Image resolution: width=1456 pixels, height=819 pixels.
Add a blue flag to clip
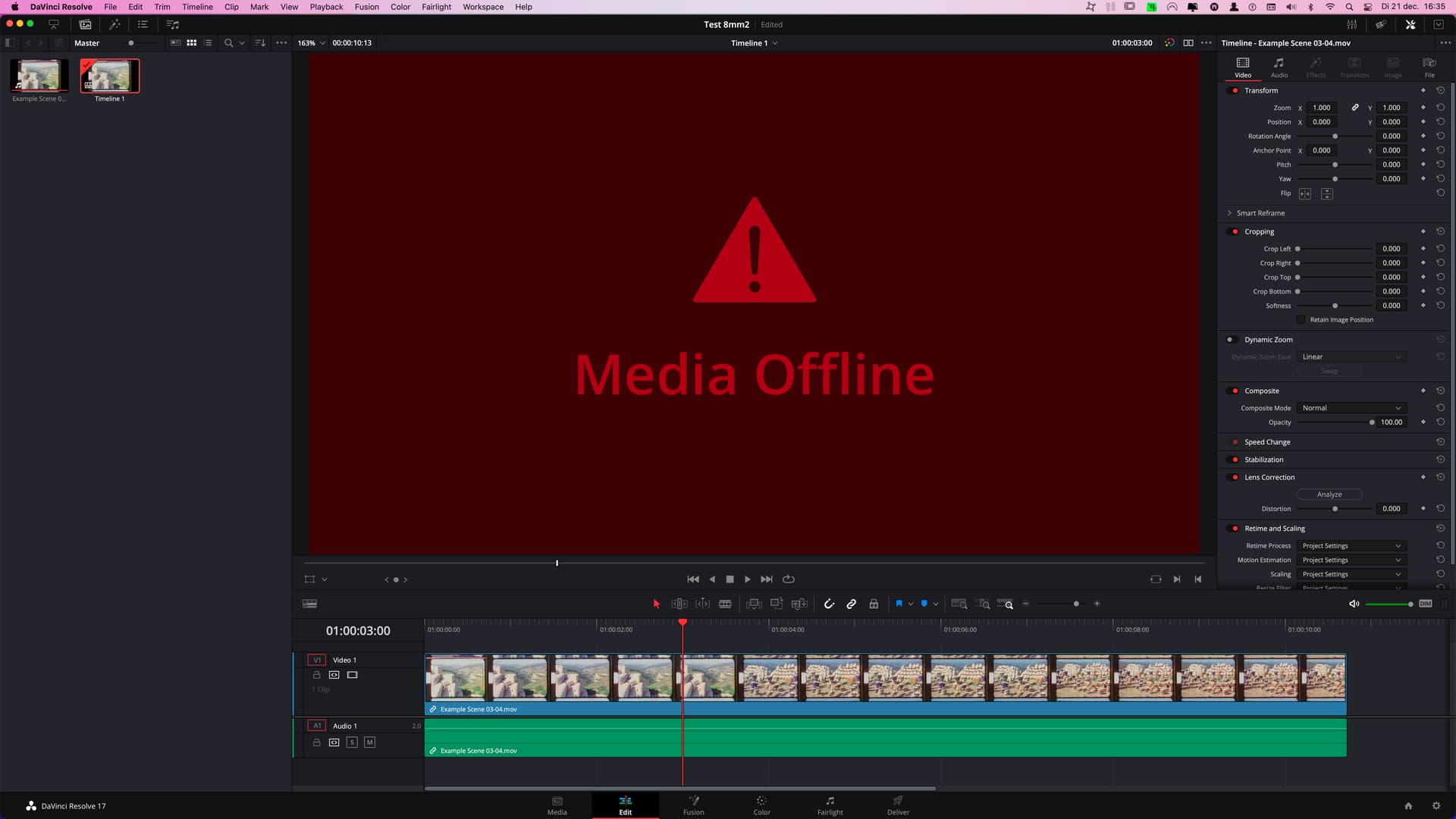point(899,604)
